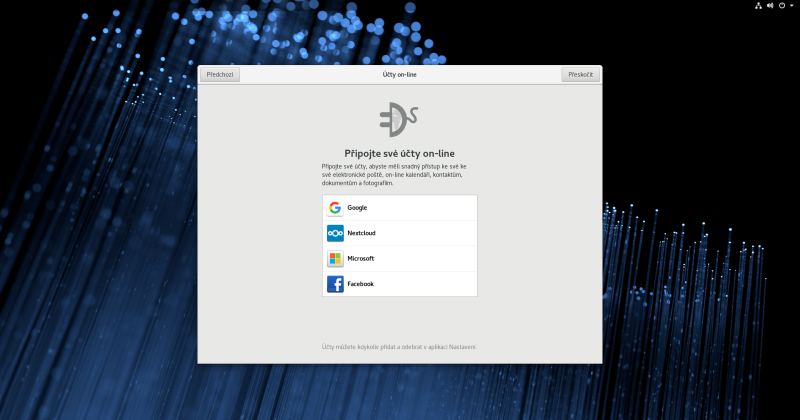This screenshot has height=420, width=800.
Task: Click the plug connector illustration icon
Action: pyautogui.click(x=399, y=119)
